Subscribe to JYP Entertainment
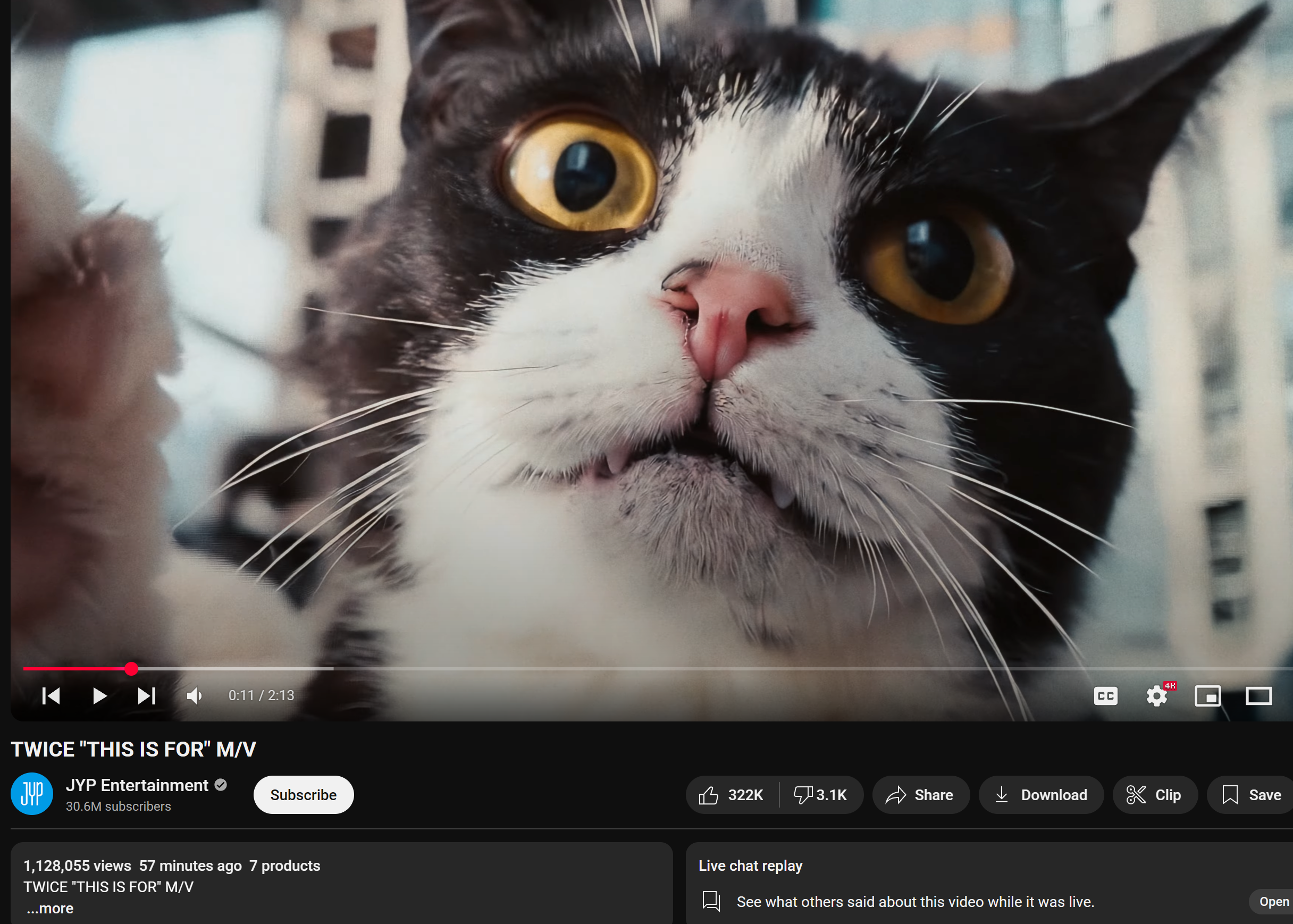Viewport: 1293px width, 924px height. (303, 794)
